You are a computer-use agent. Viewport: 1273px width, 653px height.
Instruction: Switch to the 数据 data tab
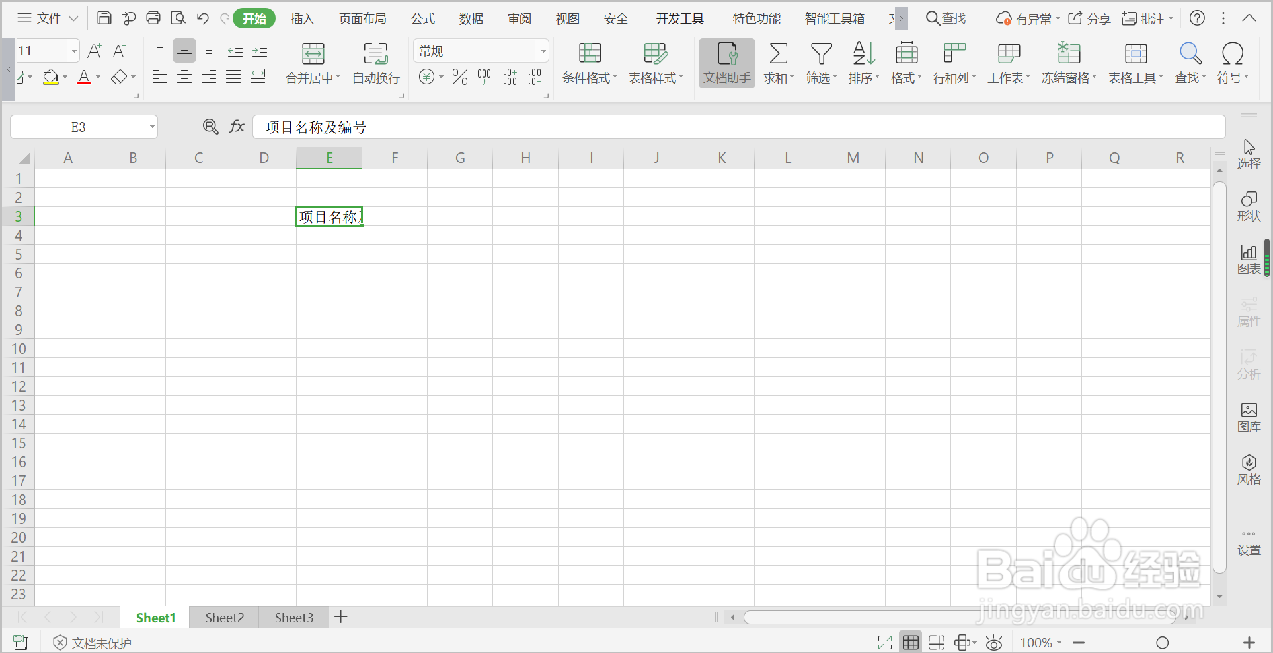coord(471,18)
